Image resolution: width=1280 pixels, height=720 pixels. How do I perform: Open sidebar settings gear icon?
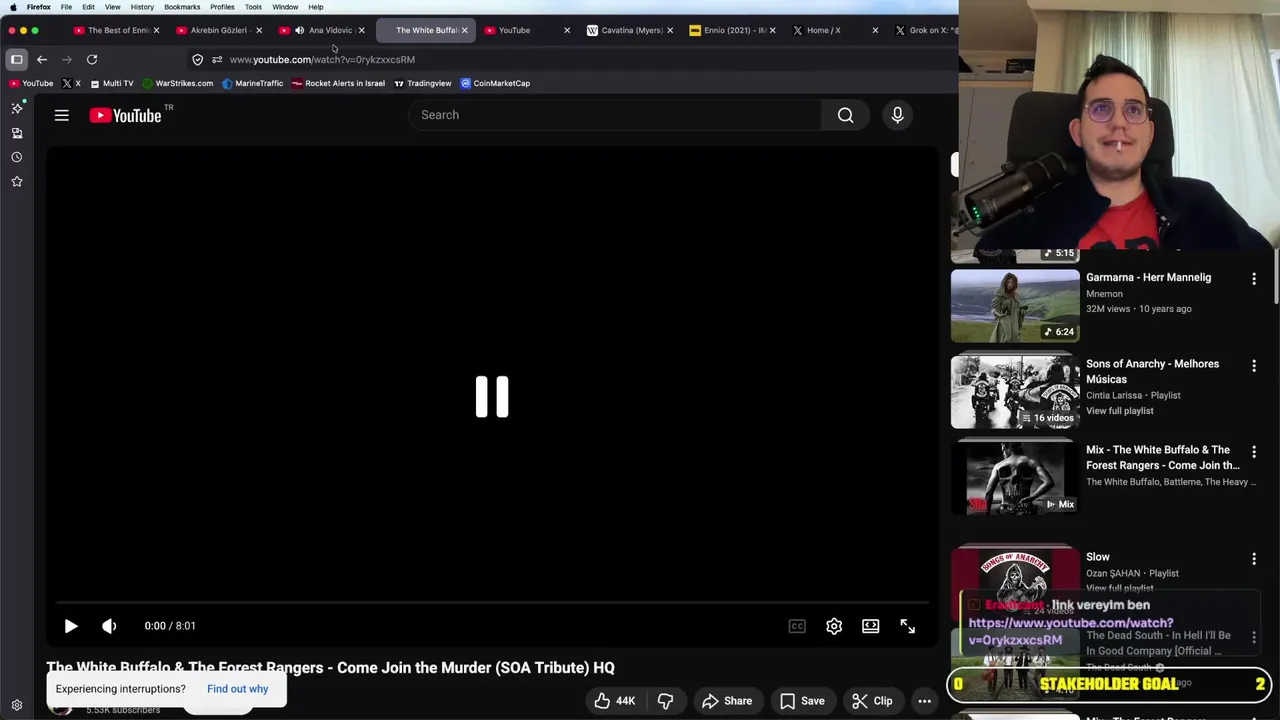tap(17, 705)
